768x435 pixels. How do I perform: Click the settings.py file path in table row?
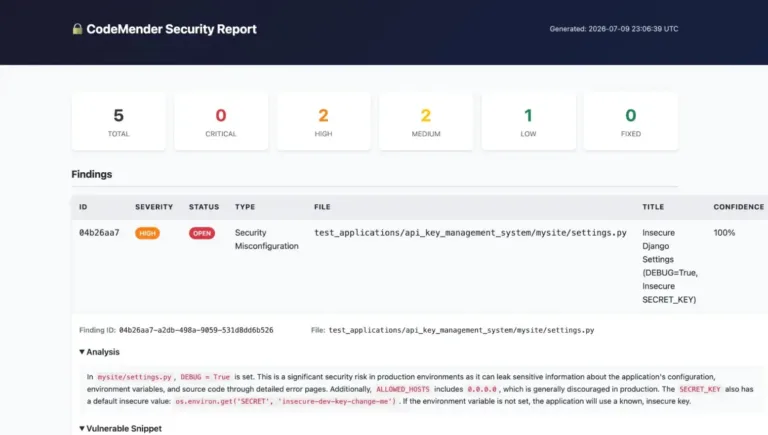[x=470, y=233]
